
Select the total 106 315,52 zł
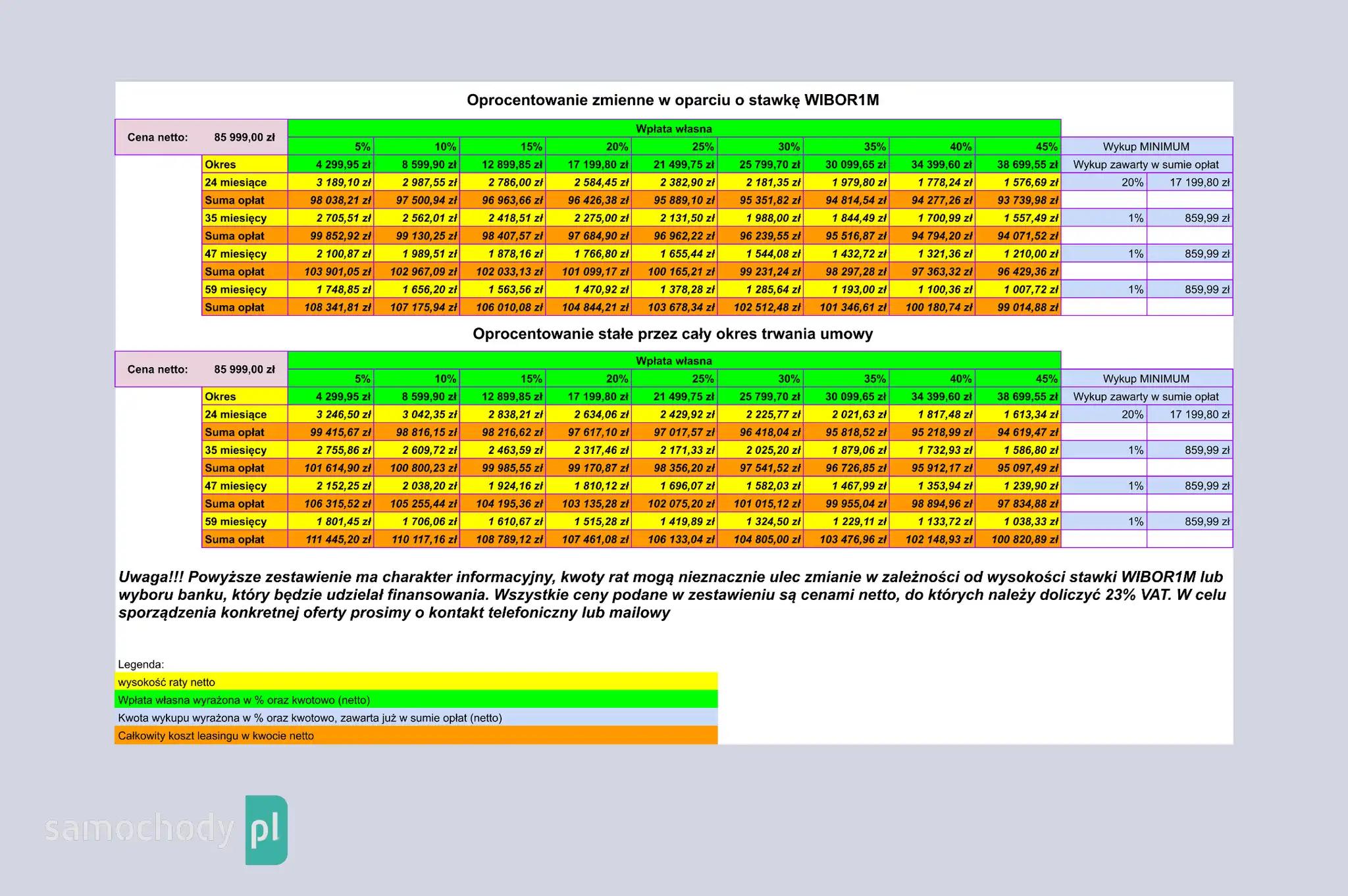[331, 503]
